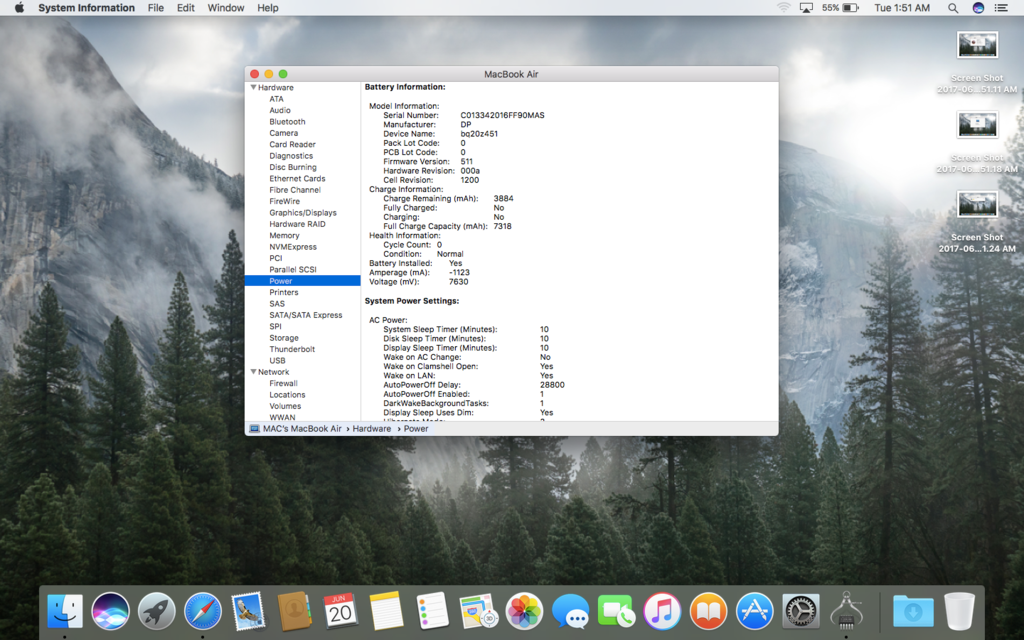Open iTunes music note icon
This screenshot has width=1024, height=640.
662,612
